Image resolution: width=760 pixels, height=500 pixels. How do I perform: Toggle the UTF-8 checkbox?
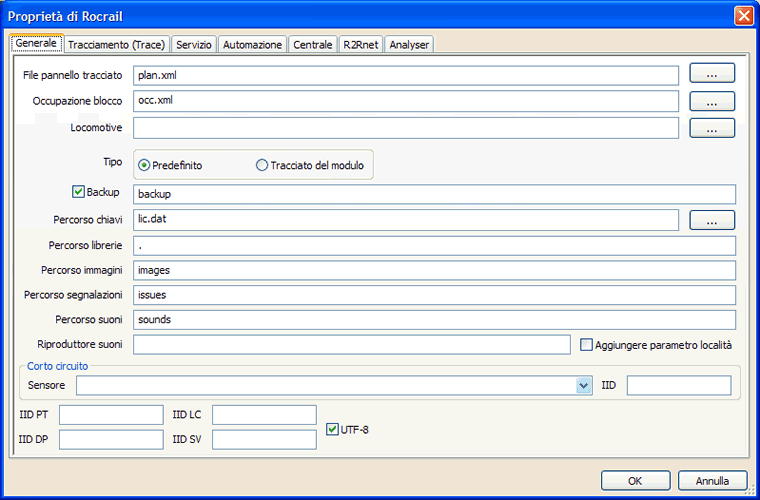[x=334, y=430]
